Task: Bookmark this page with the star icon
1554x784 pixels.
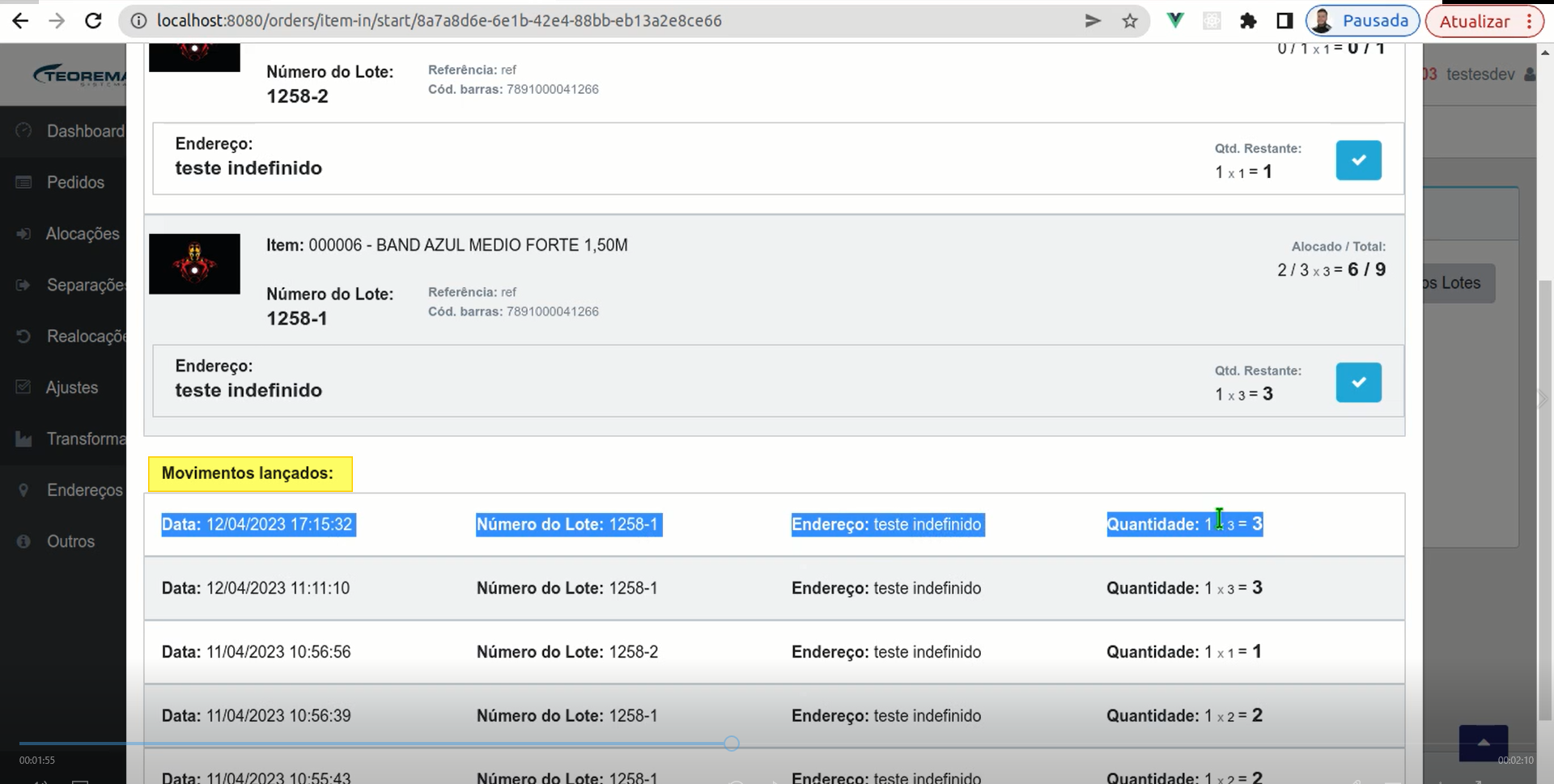Action: tap(1130, 21)
